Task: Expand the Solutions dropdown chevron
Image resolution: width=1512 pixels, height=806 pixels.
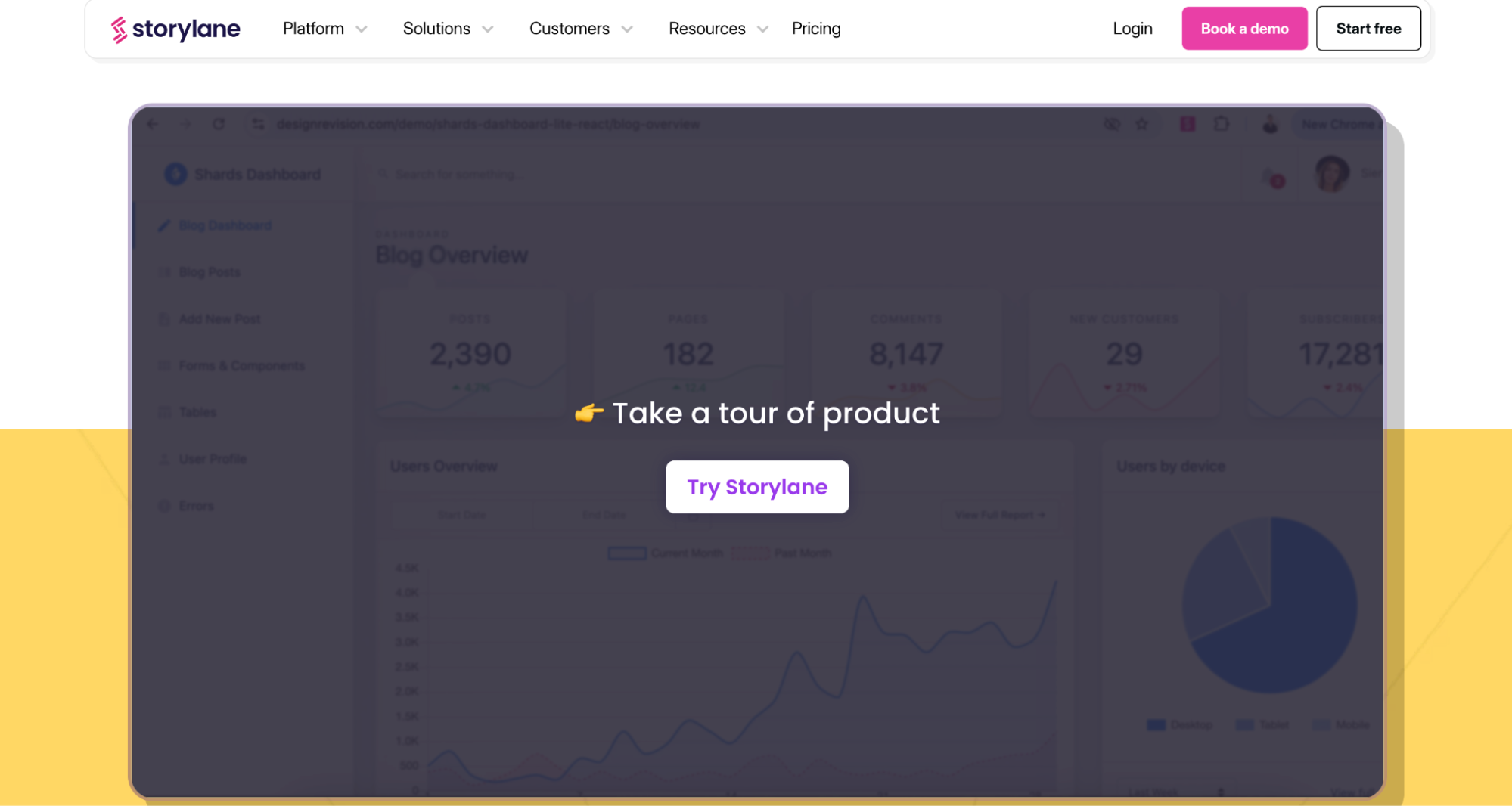Action: (488, 29)
